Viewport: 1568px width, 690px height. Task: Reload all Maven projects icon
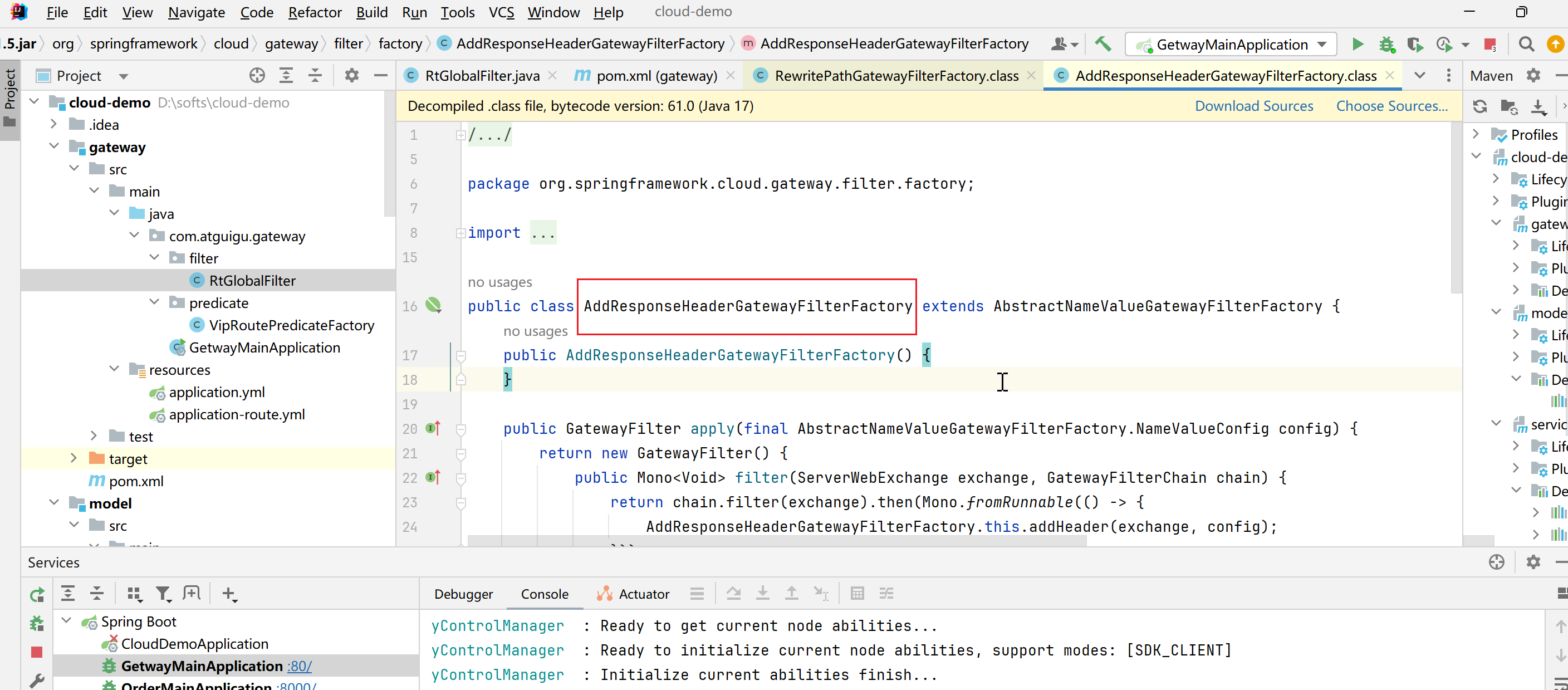(1479, 106)
